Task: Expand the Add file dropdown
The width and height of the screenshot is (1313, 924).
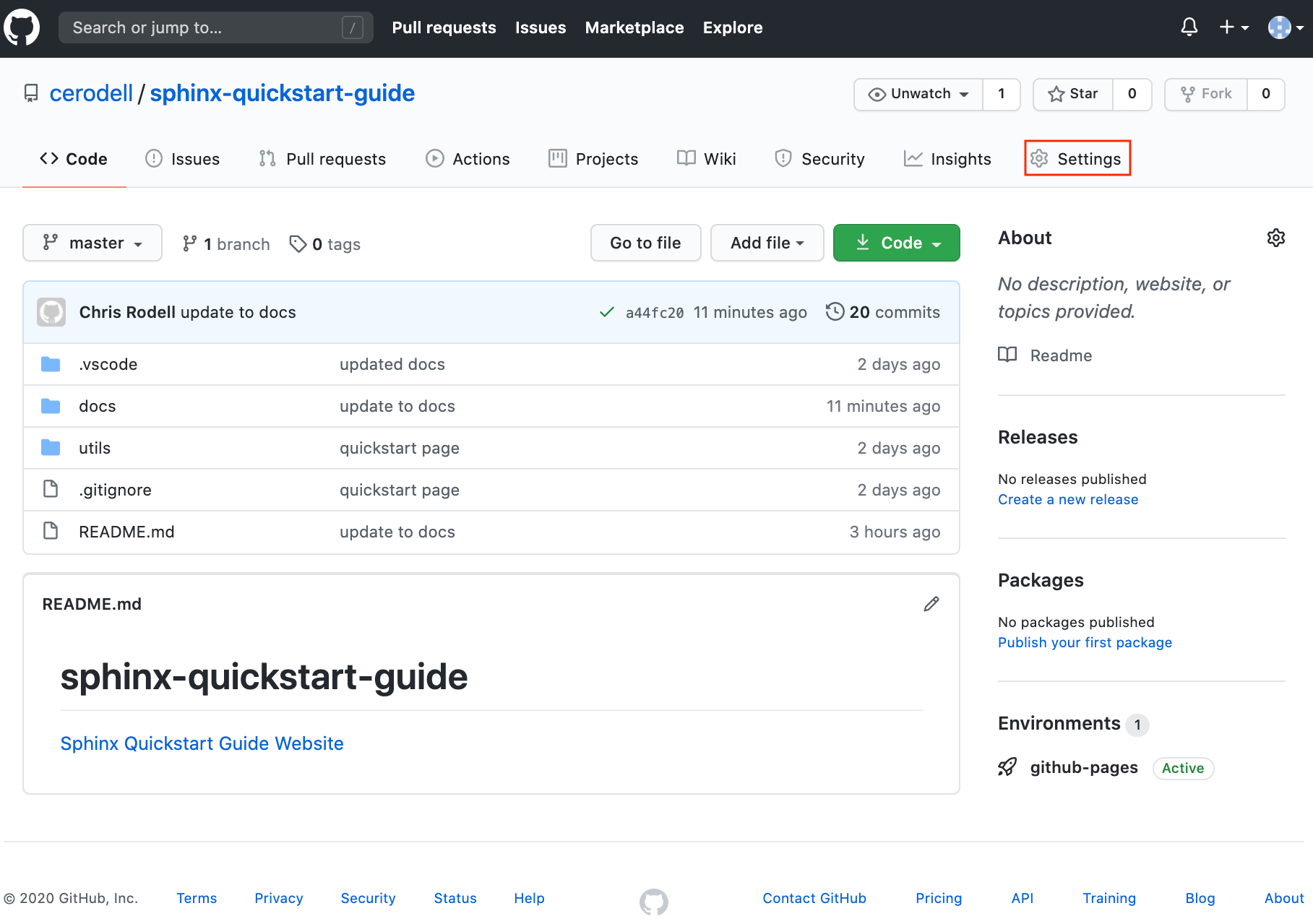Action: (767, 243)
